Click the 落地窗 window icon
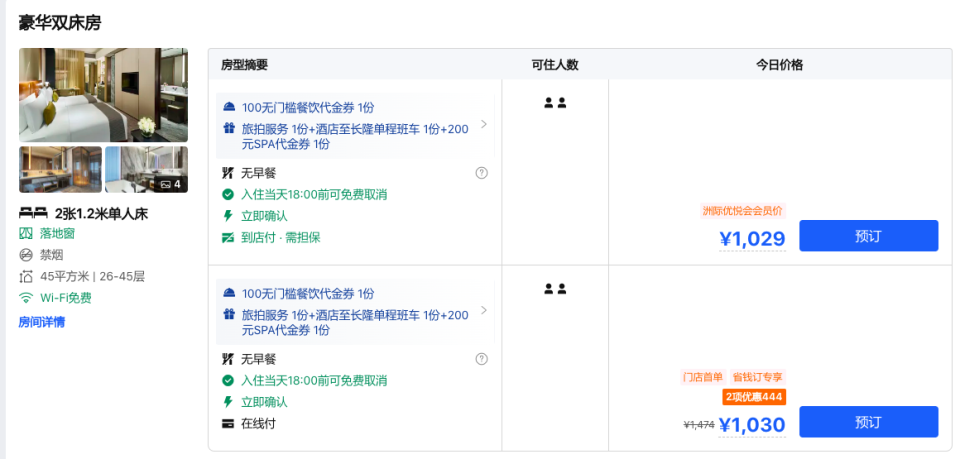 (26, 233)
